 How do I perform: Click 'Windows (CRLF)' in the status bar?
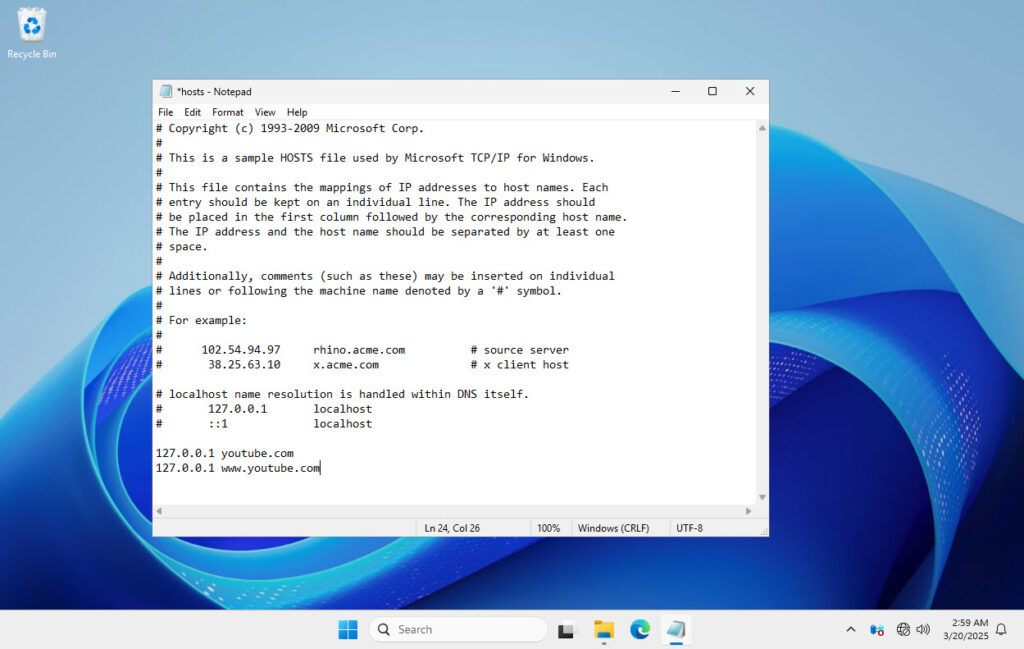(613, 528)
